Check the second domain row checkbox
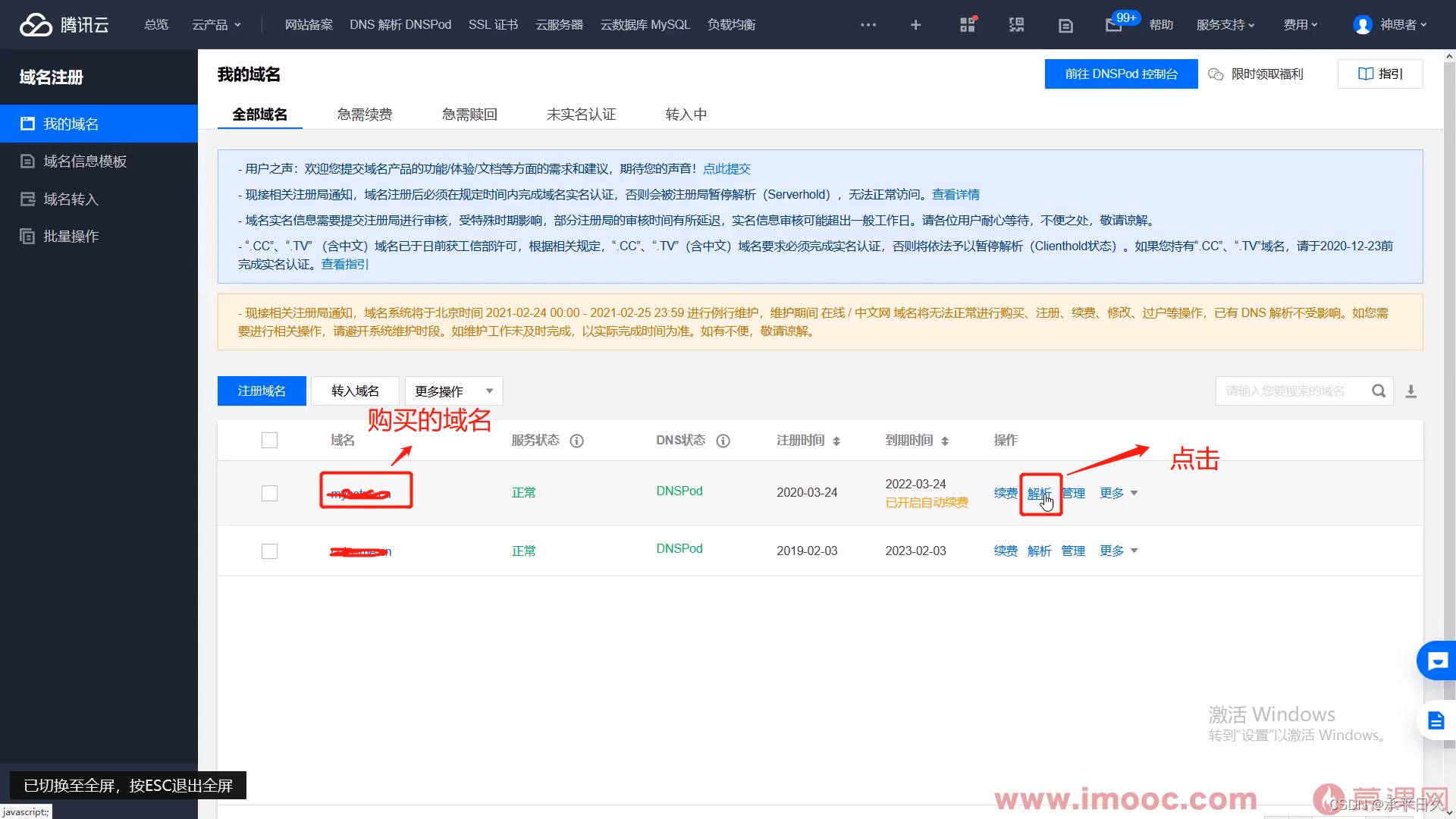Viewport: 1456px width, 819px height. (x=269, y=551)
